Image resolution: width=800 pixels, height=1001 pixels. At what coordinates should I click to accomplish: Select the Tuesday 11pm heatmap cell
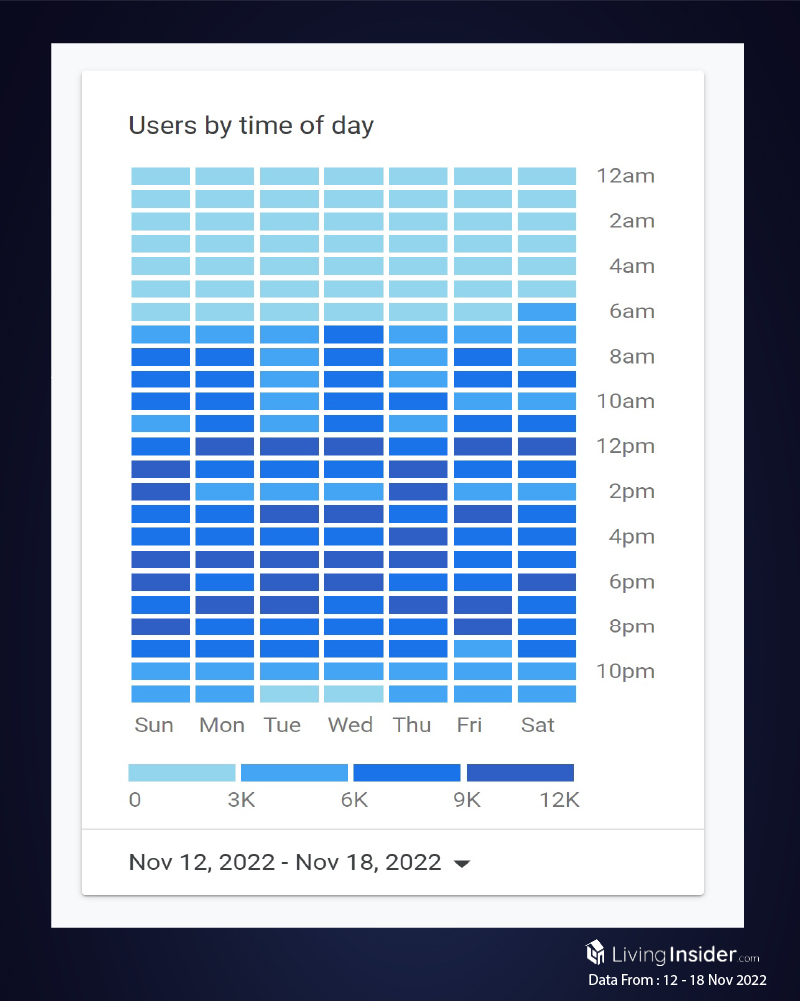289,694
